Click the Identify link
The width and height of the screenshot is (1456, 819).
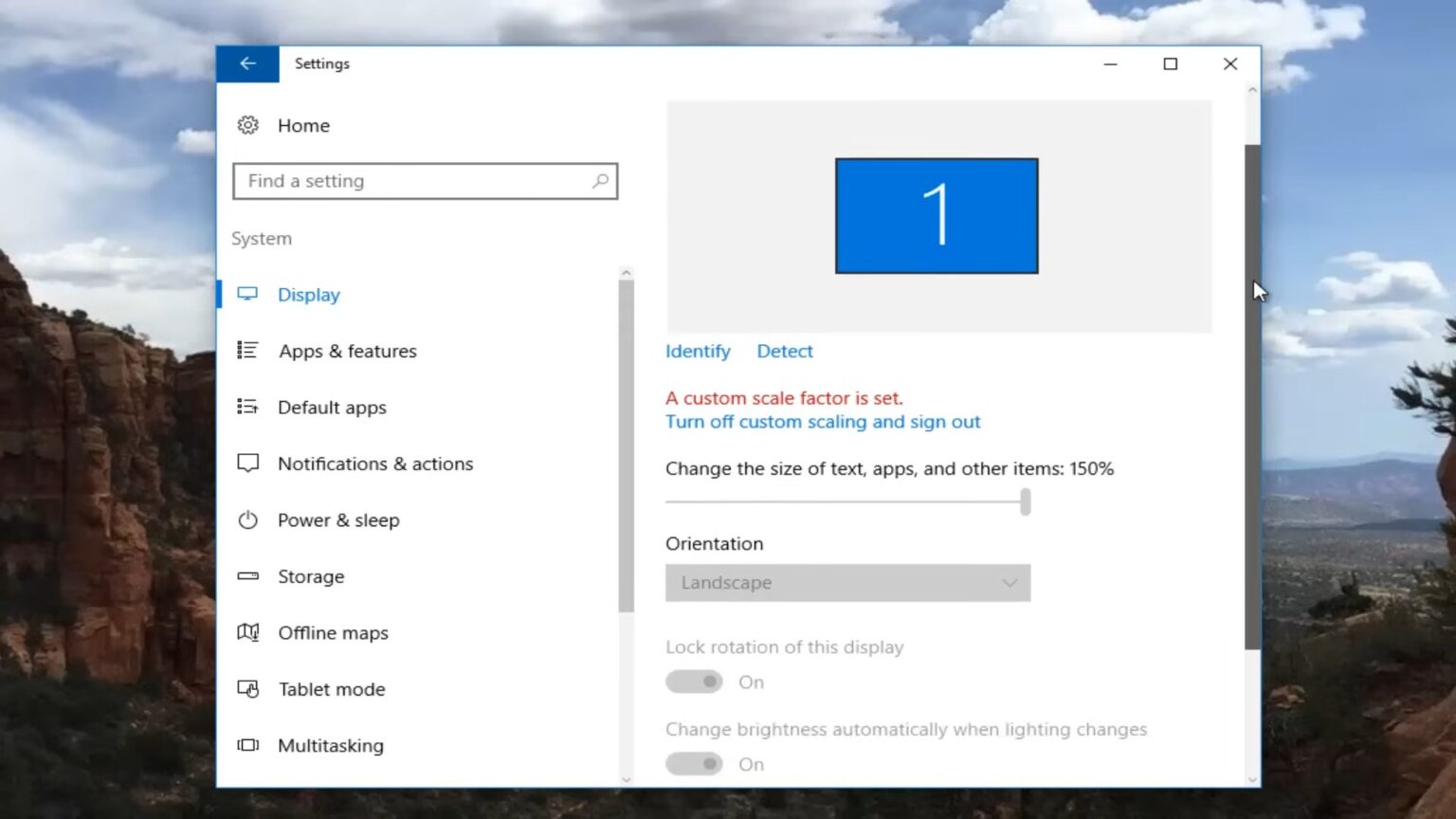pos(698,351)
